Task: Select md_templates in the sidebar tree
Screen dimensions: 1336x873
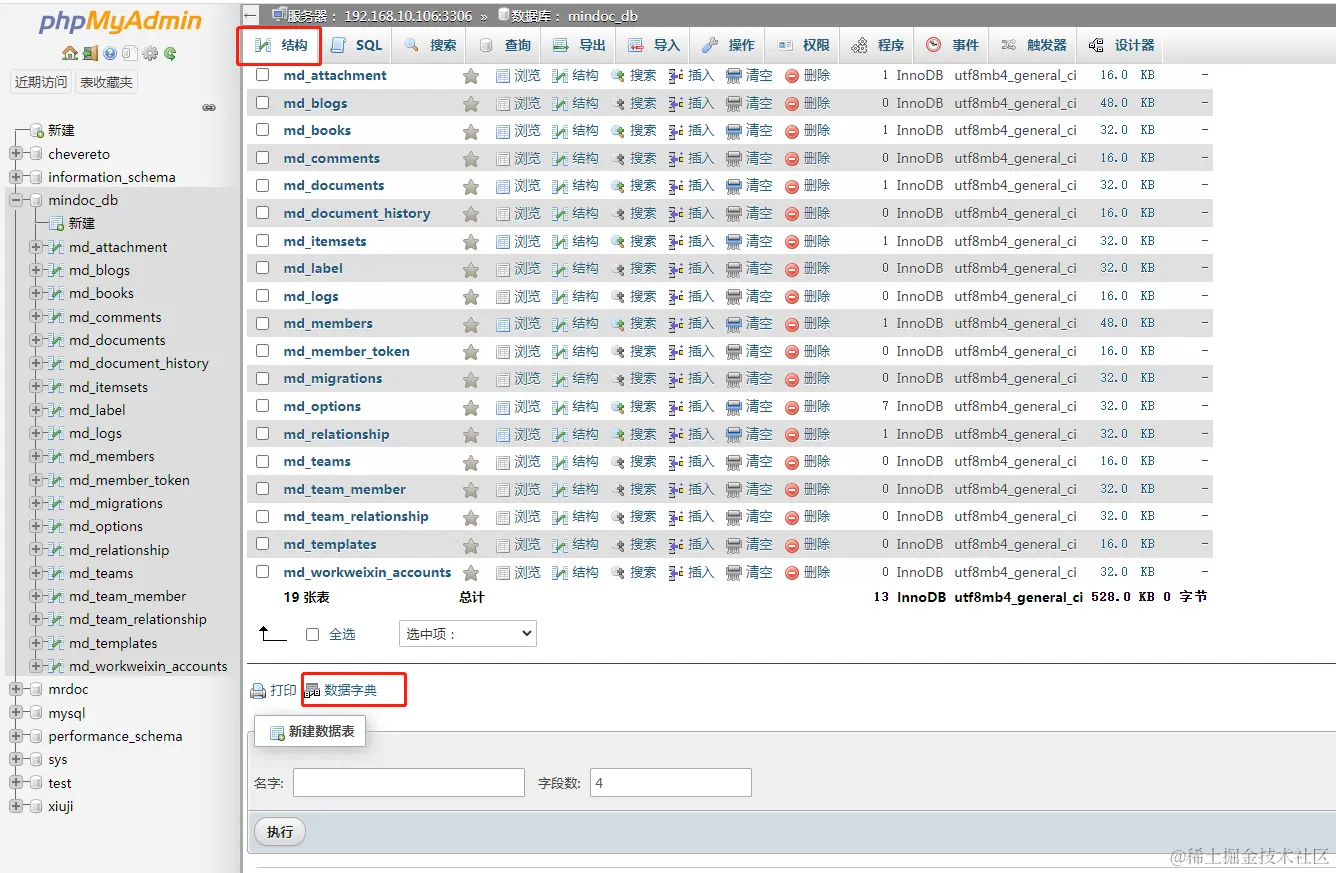Action: pos(113,643)
